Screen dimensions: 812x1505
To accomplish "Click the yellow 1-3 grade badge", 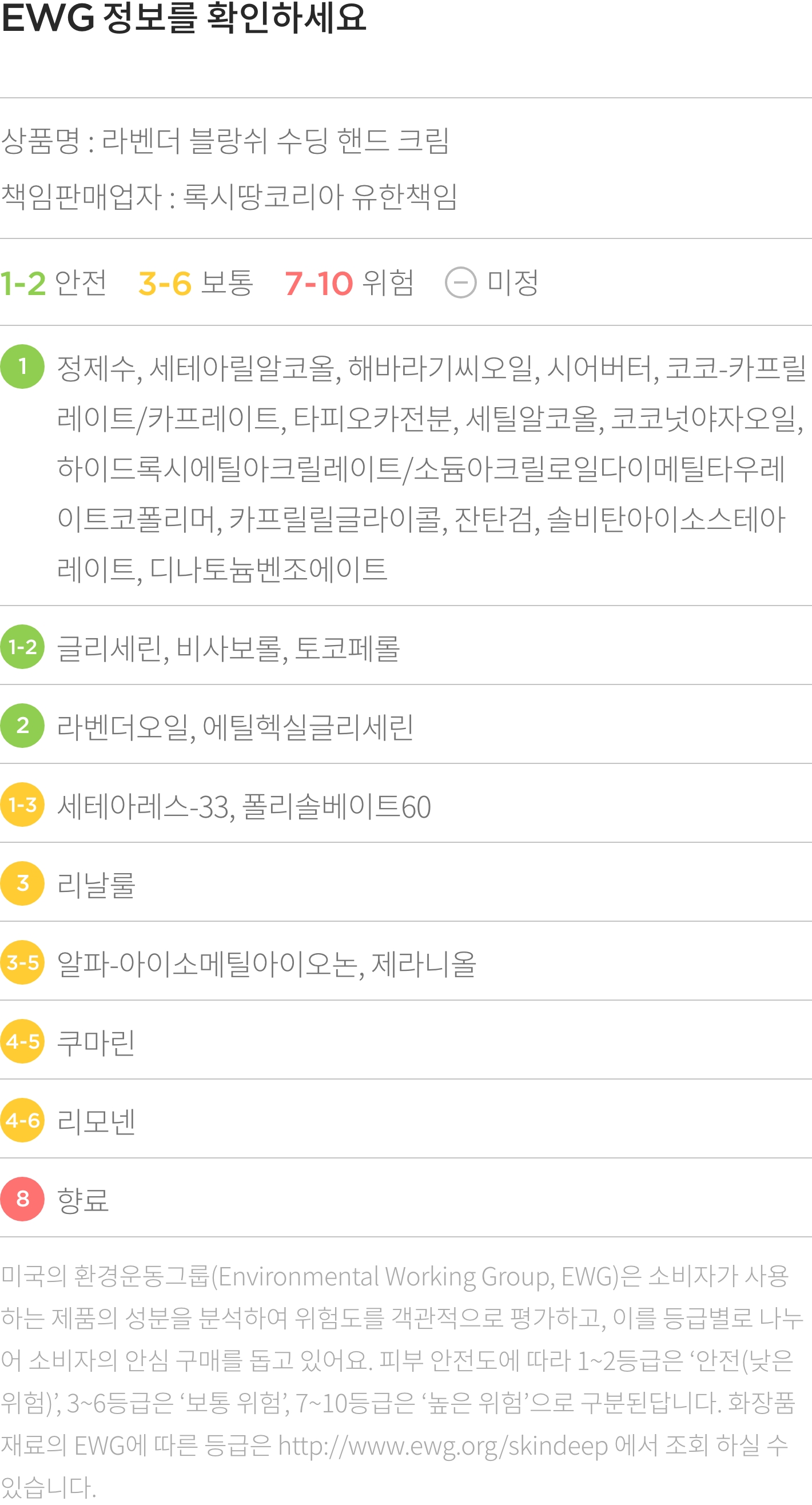I will pyautogui.click(x=22, y=805).
